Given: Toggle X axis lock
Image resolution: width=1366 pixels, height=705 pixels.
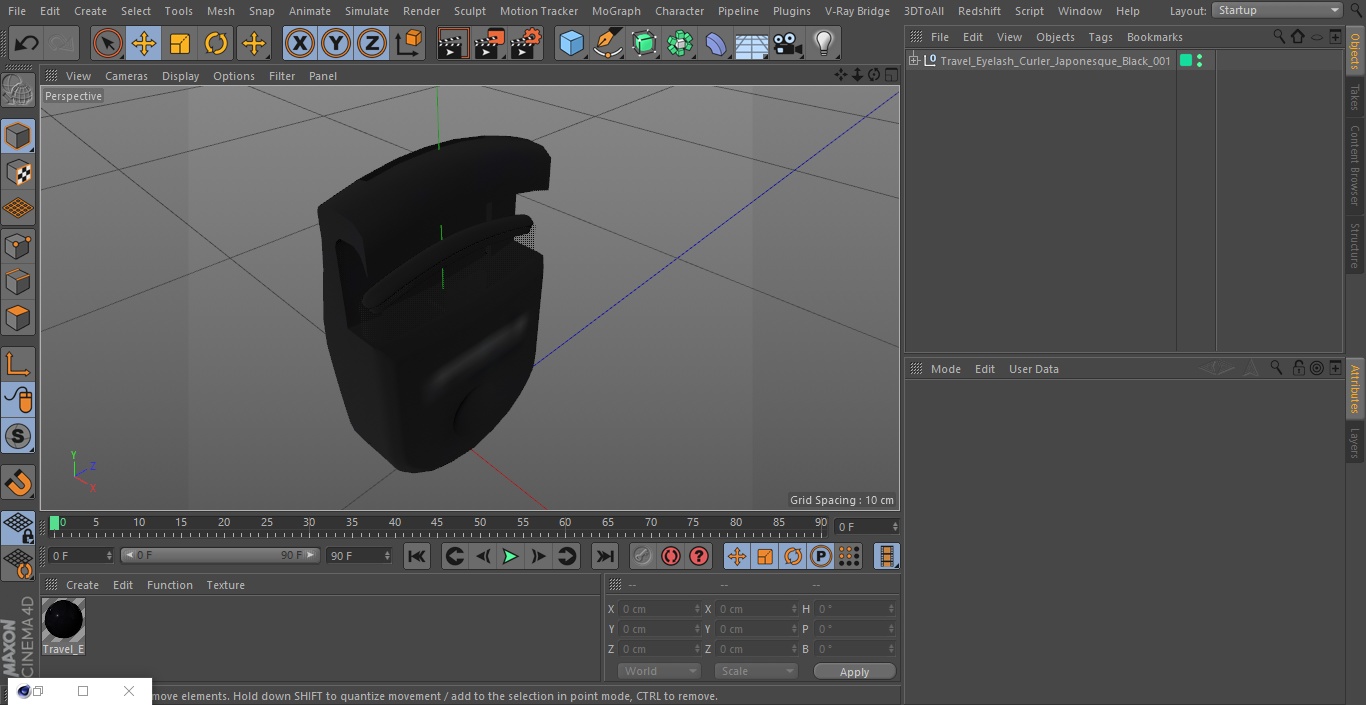Looking at the screenshot, I should tap(299, 43).
